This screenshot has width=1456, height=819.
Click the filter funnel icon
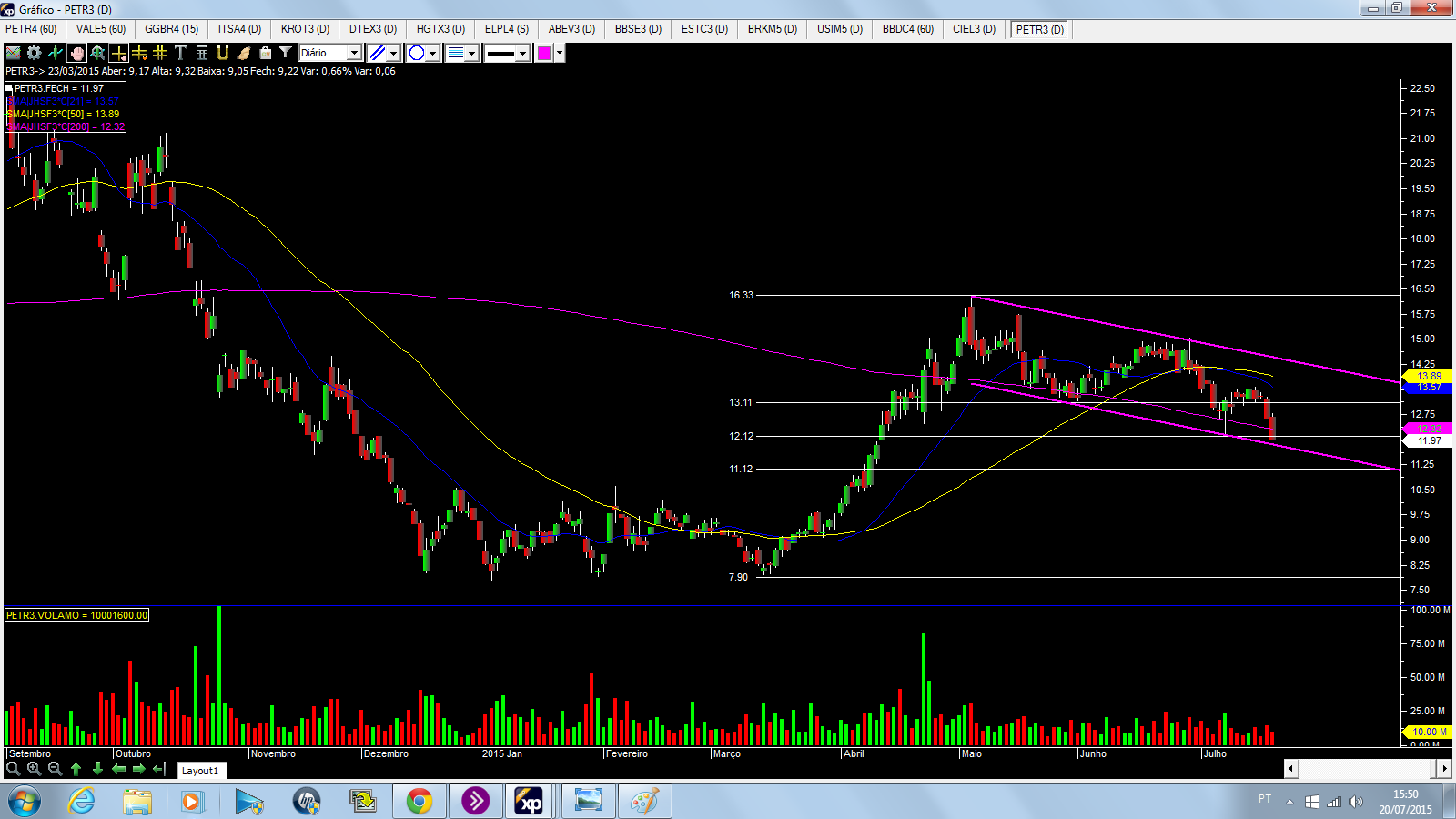286,53
